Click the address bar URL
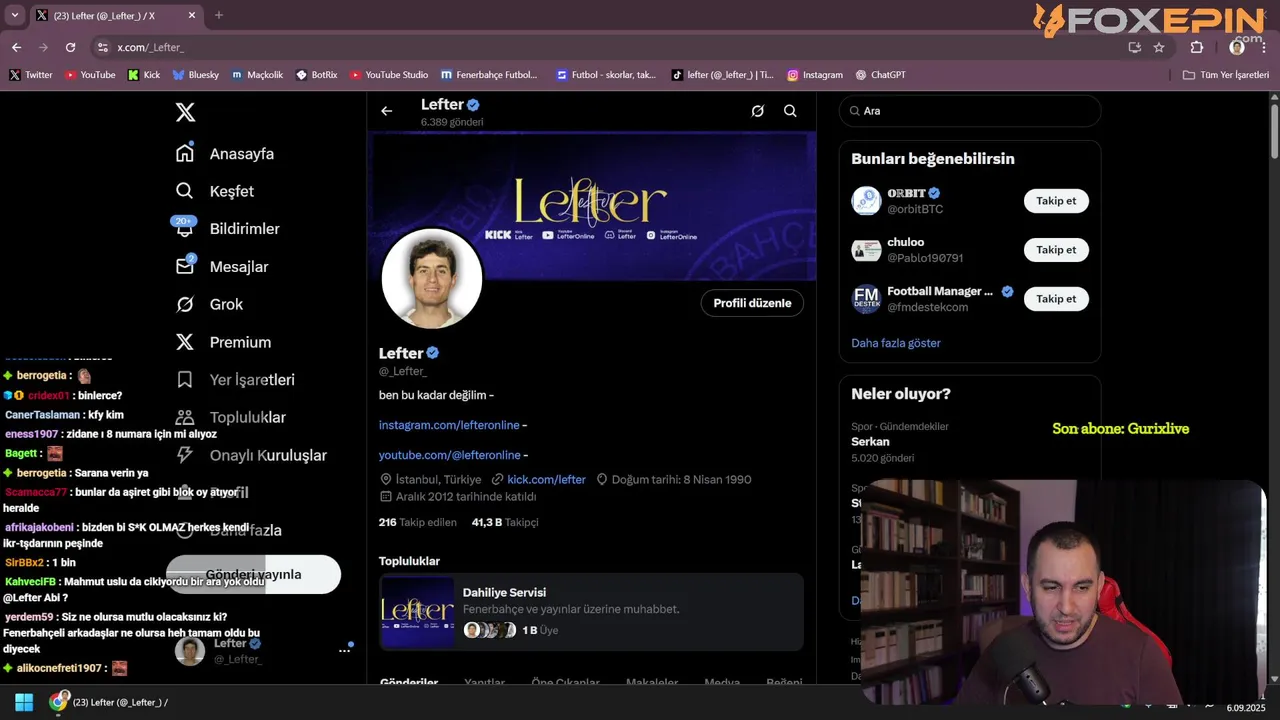This screenshot has width=1280, height=720. pyautogui.click(x=150, y=47)
